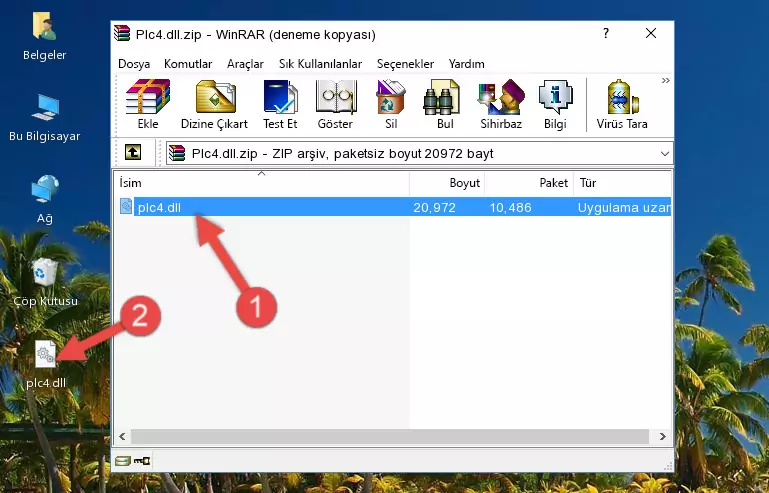This screenshot has height=493, width=769.
Task: Select the plc4.dll file on desktop
Action: click(46, 364)
